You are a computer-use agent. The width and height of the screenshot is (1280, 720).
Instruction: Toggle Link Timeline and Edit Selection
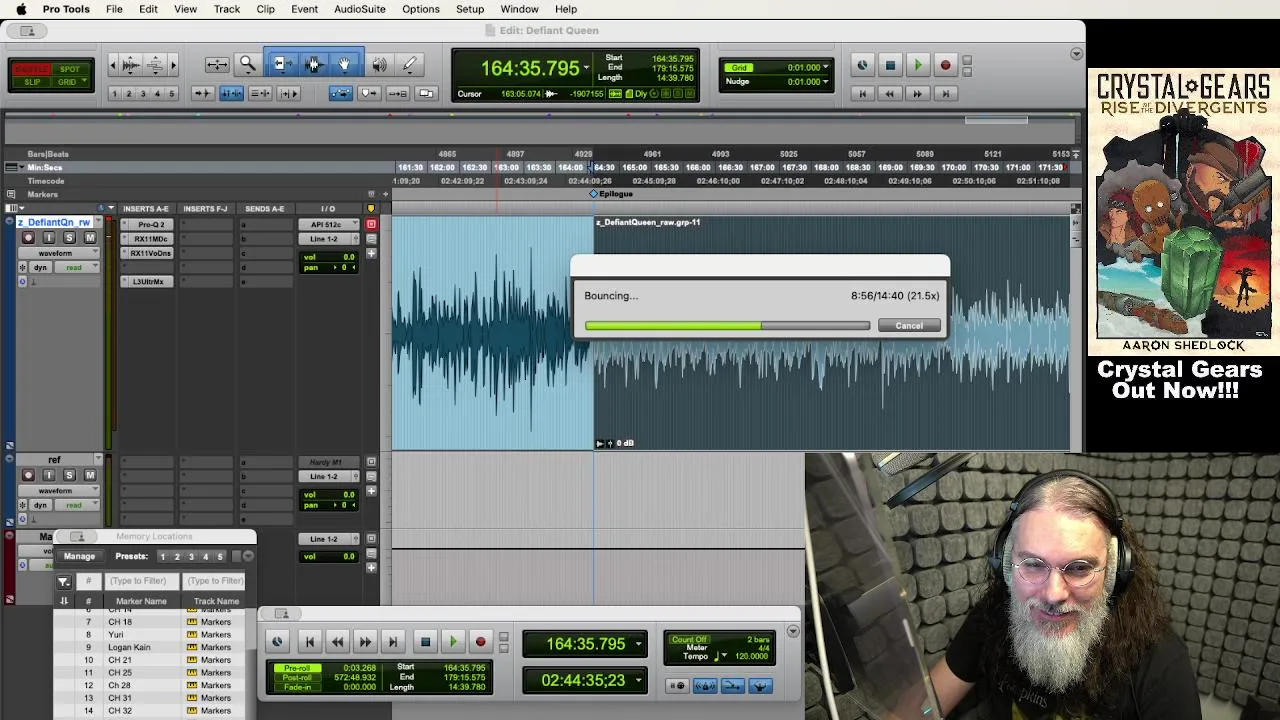point(231,93)
